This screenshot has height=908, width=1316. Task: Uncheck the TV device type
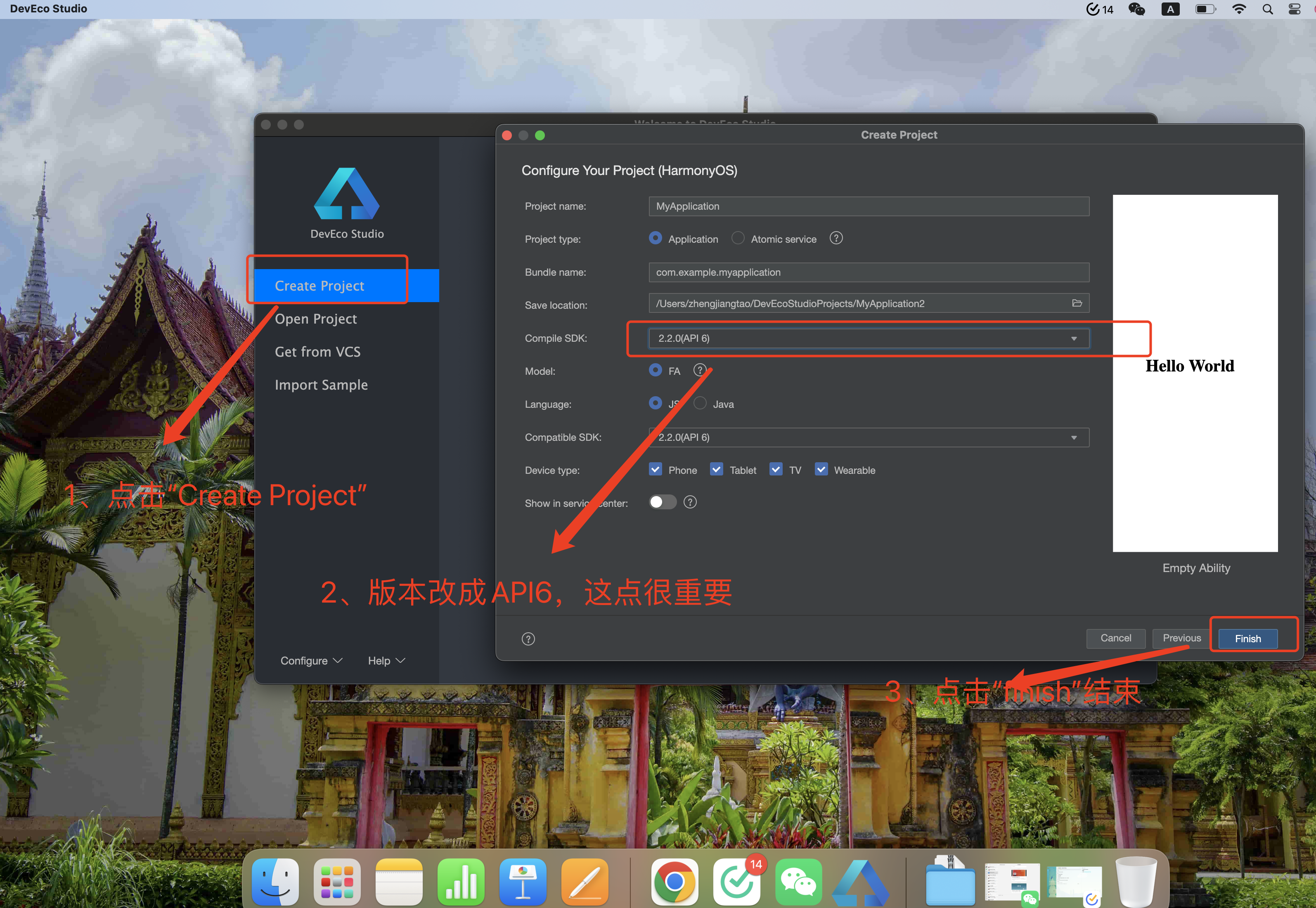tap(776, 469)
